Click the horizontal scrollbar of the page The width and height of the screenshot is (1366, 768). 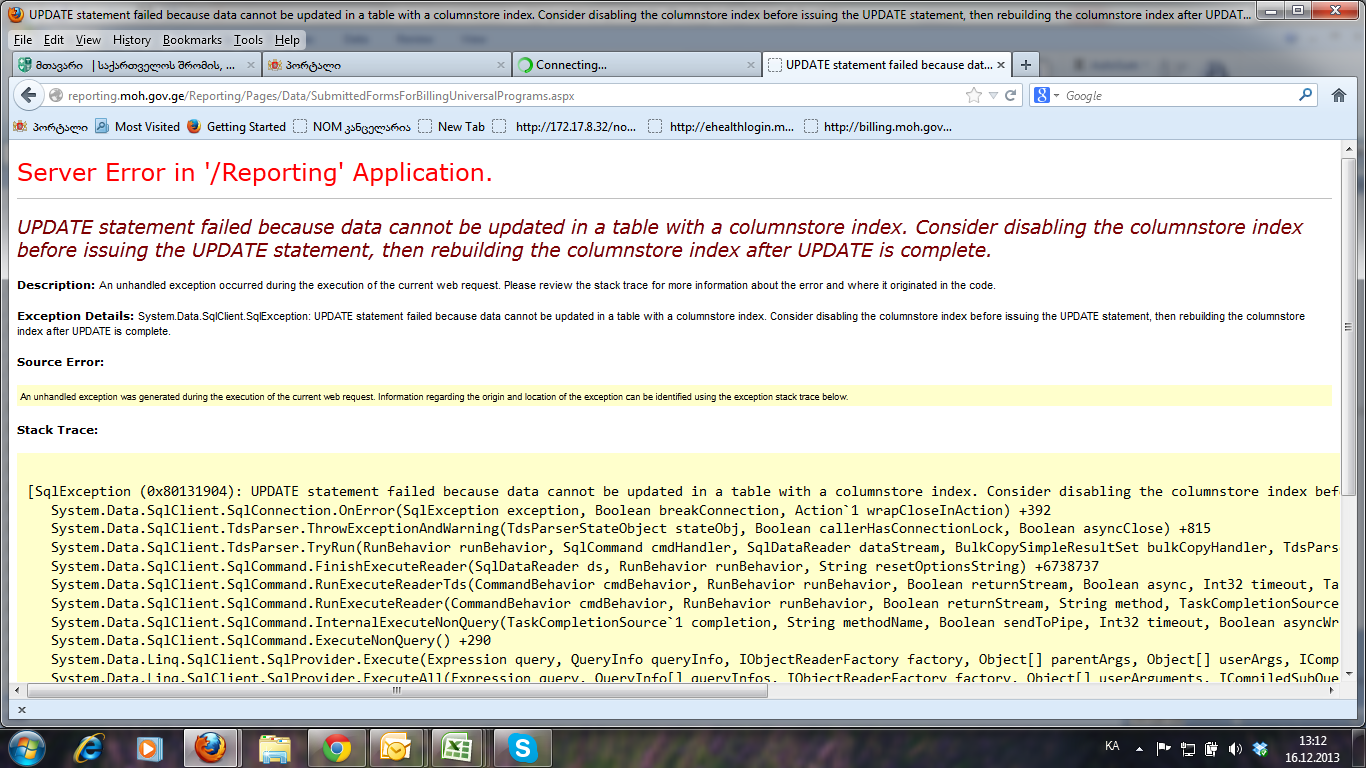[396, 690]
